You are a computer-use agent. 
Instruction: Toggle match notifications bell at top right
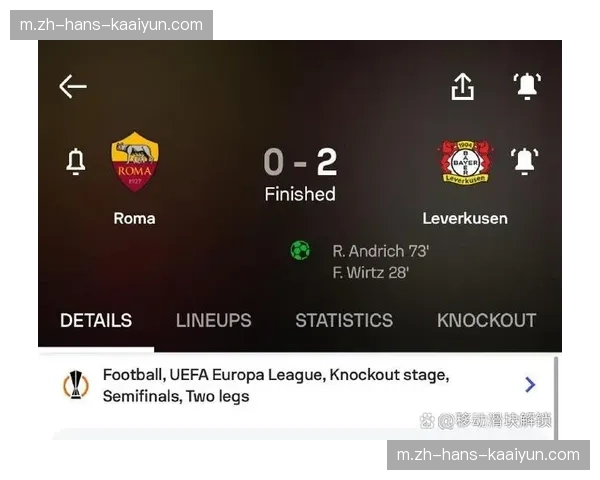527,86
